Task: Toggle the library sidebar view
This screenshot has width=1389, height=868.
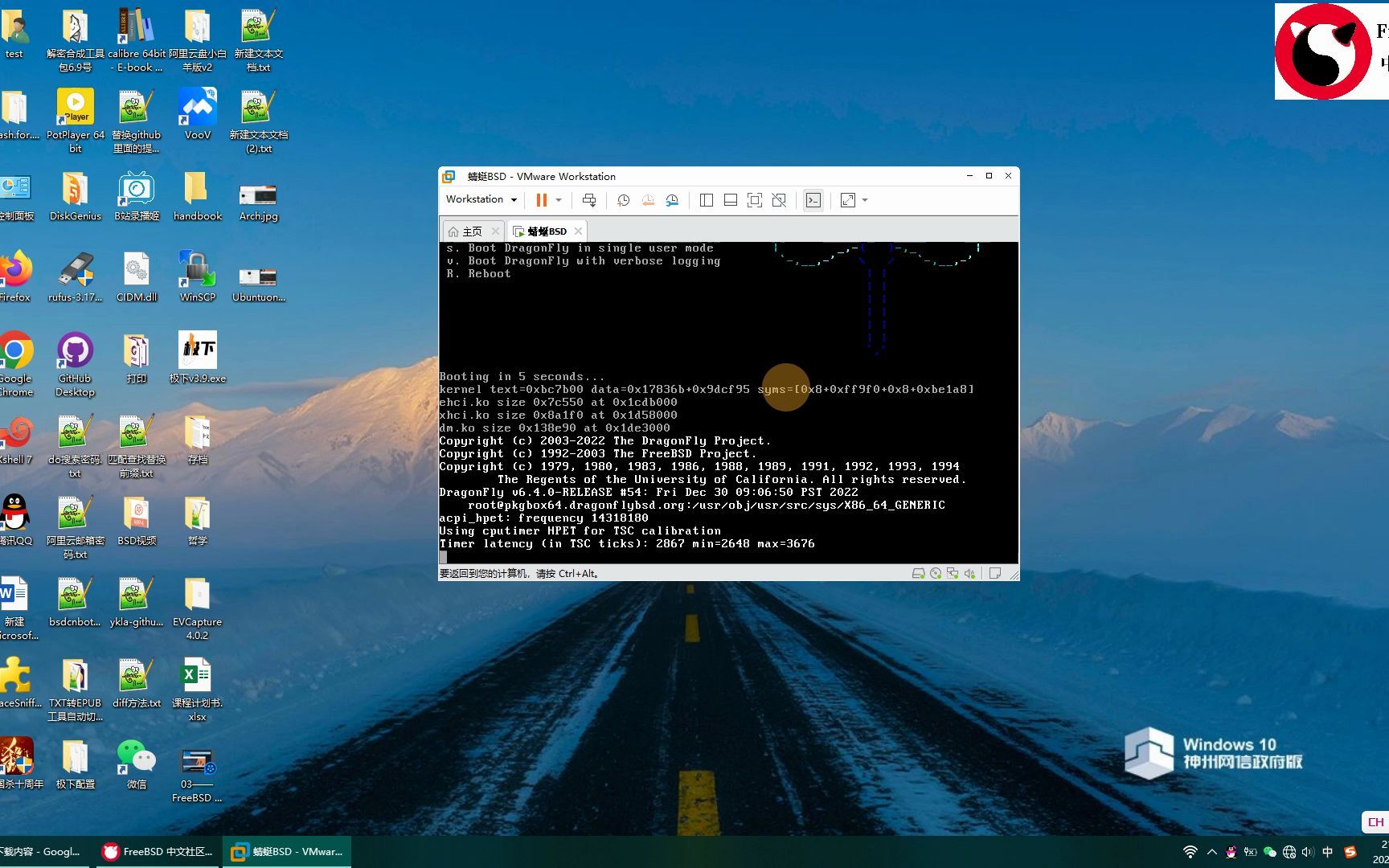Action: (707, 200)
